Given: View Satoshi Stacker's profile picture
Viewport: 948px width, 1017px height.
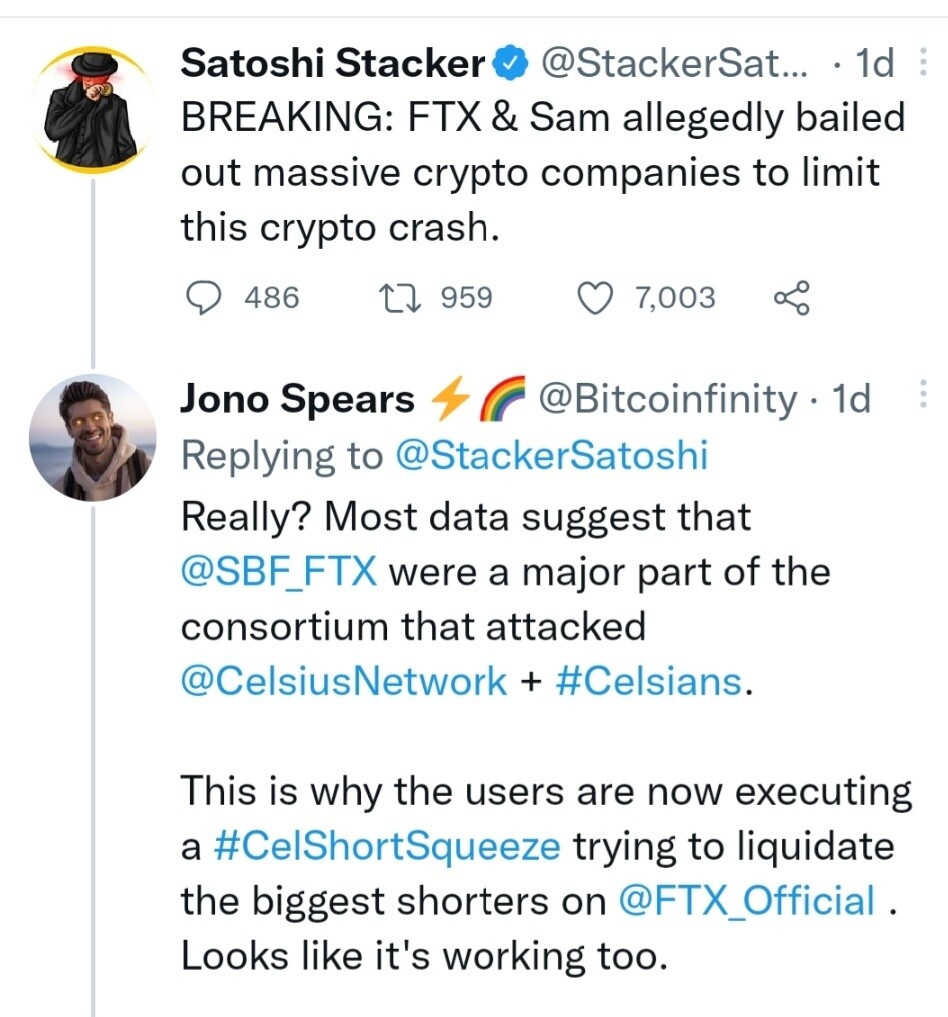Looking at the screenshot, I should pyautogui.click(x=93, y=110).
